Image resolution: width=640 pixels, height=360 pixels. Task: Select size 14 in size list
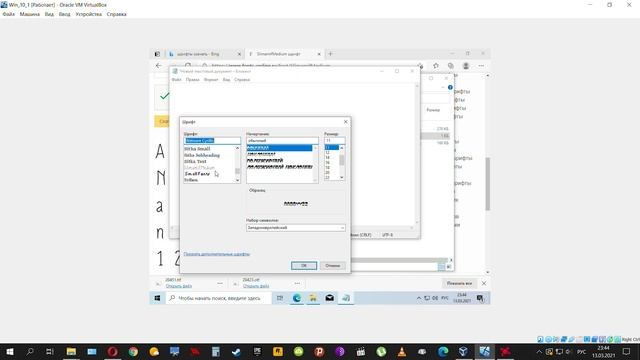328,157
